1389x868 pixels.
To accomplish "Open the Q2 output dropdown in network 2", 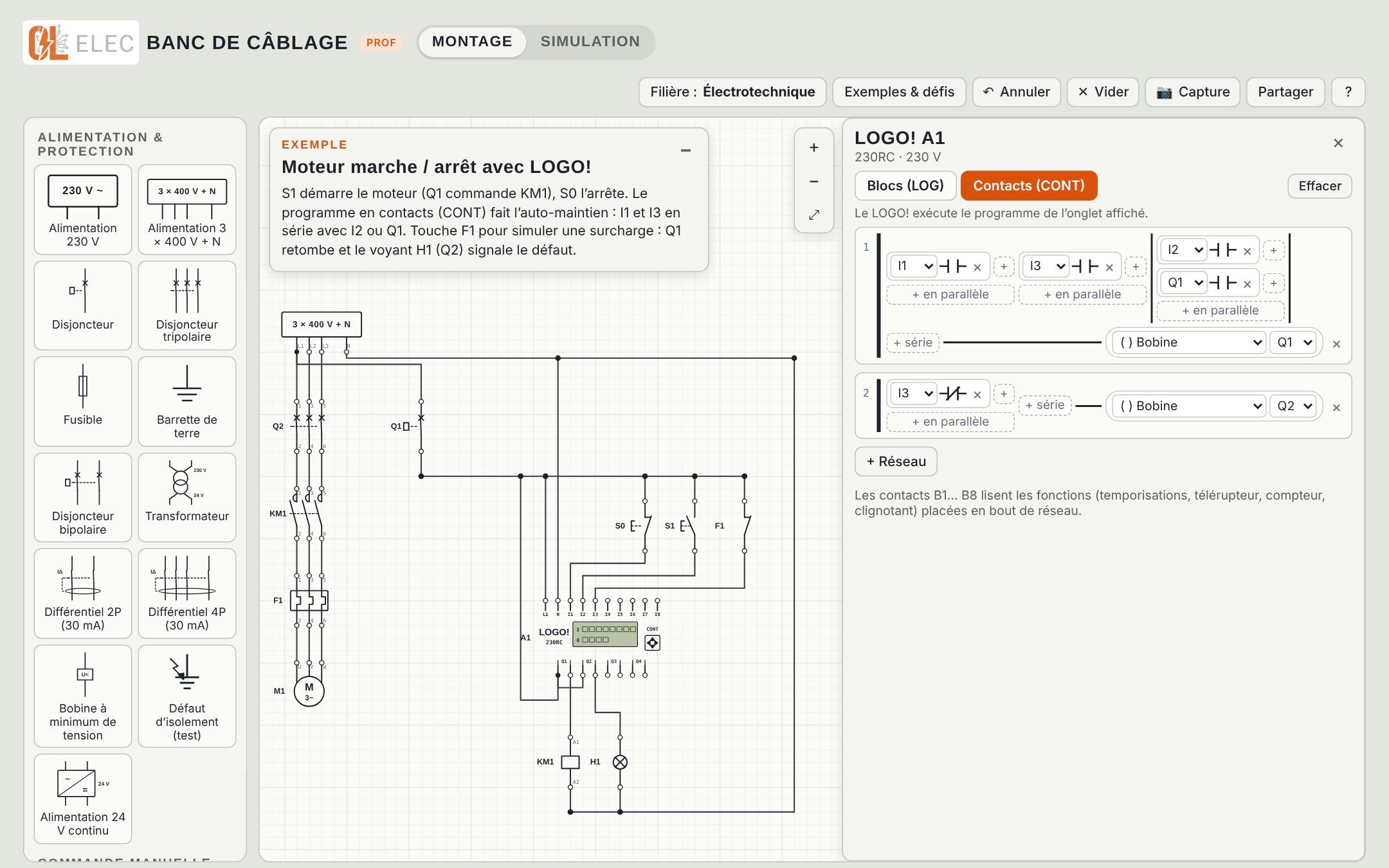I will click(1294, 406).
